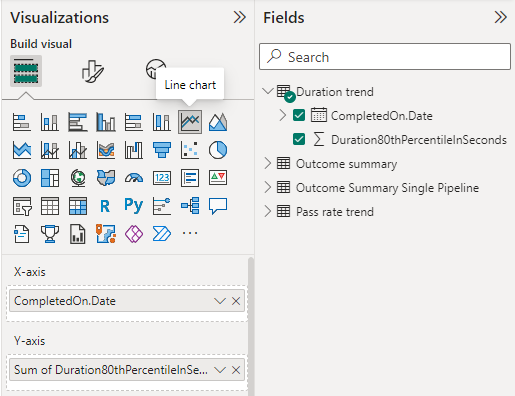Select the Smart narrative visual
The width and height of the screenshot is (515, 396).
[x=22, y=234]
